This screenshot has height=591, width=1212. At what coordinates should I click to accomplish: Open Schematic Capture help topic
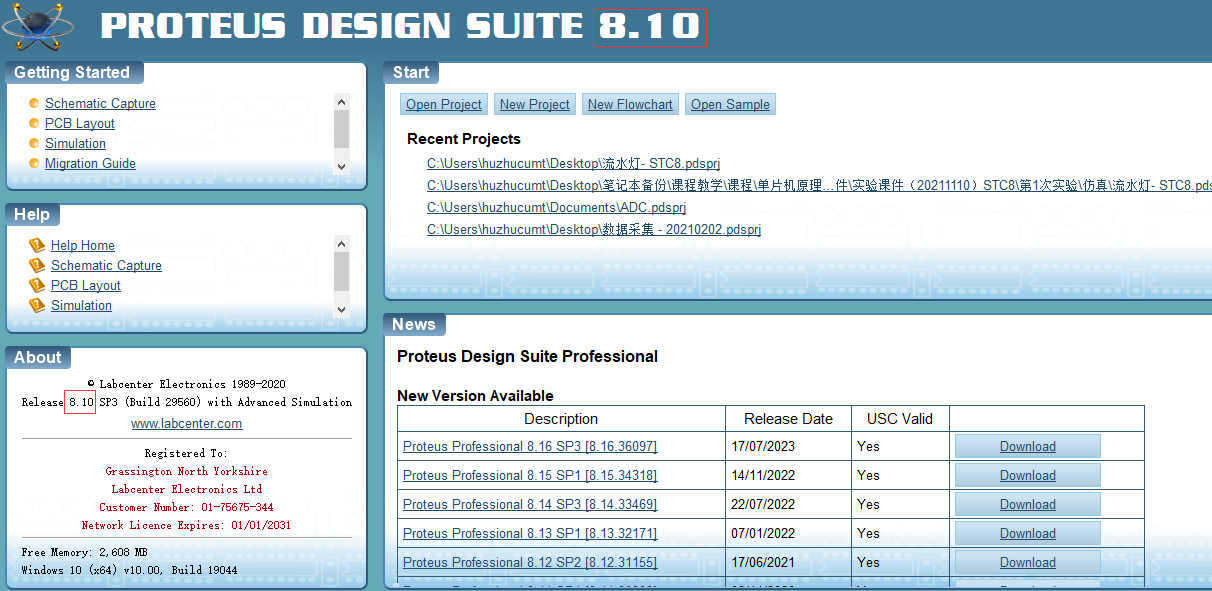click(x=106, y=265)
